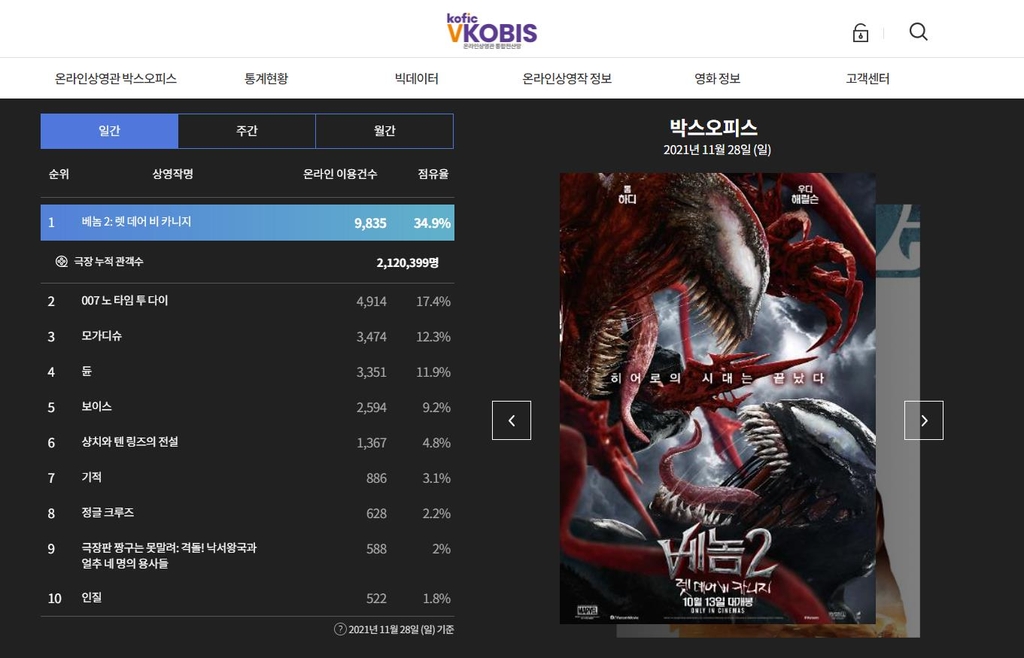1024x658 pixels.
Task: Click the 극장 누적 관객수 reel icon
Action: click(61, 261)
